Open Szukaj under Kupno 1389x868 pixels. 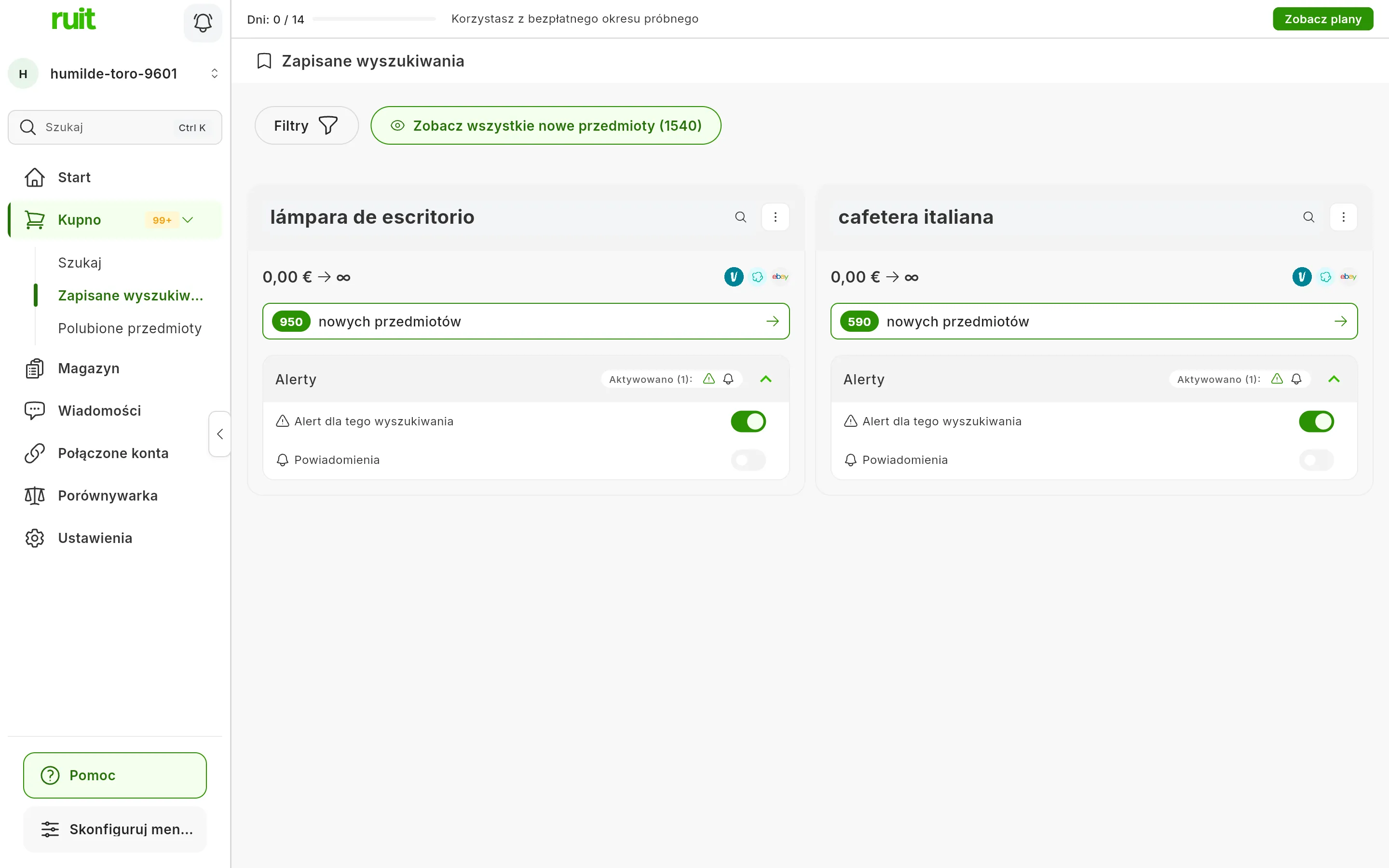click(x=80, y=263)
